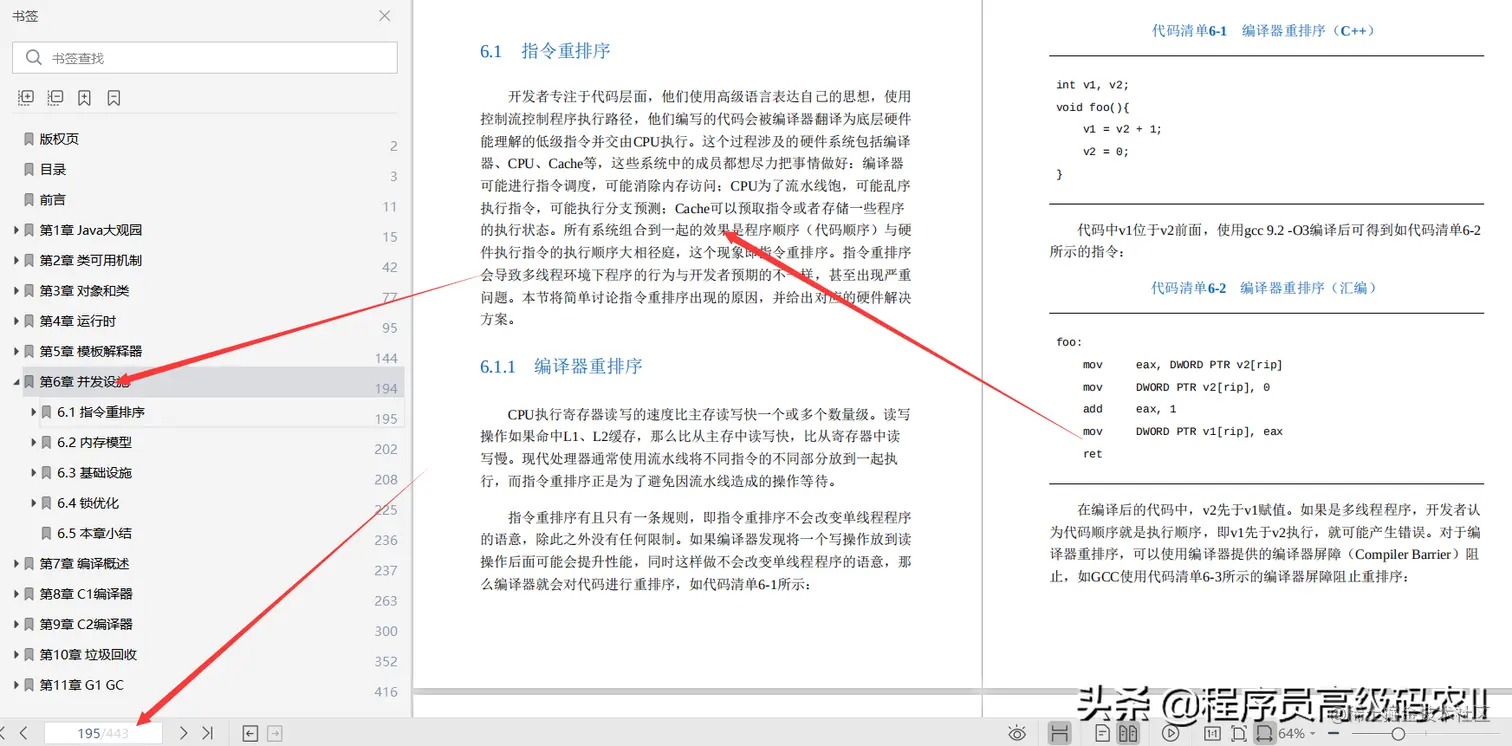Start the slideshow presentation mode
The width and height of the screenshot is (1512, 746).
[x=1169, y=733]
